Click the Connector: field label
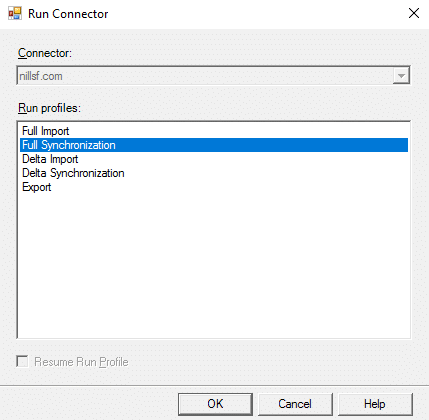The width and height of the screenshot is (429, 420). point(45,53)
